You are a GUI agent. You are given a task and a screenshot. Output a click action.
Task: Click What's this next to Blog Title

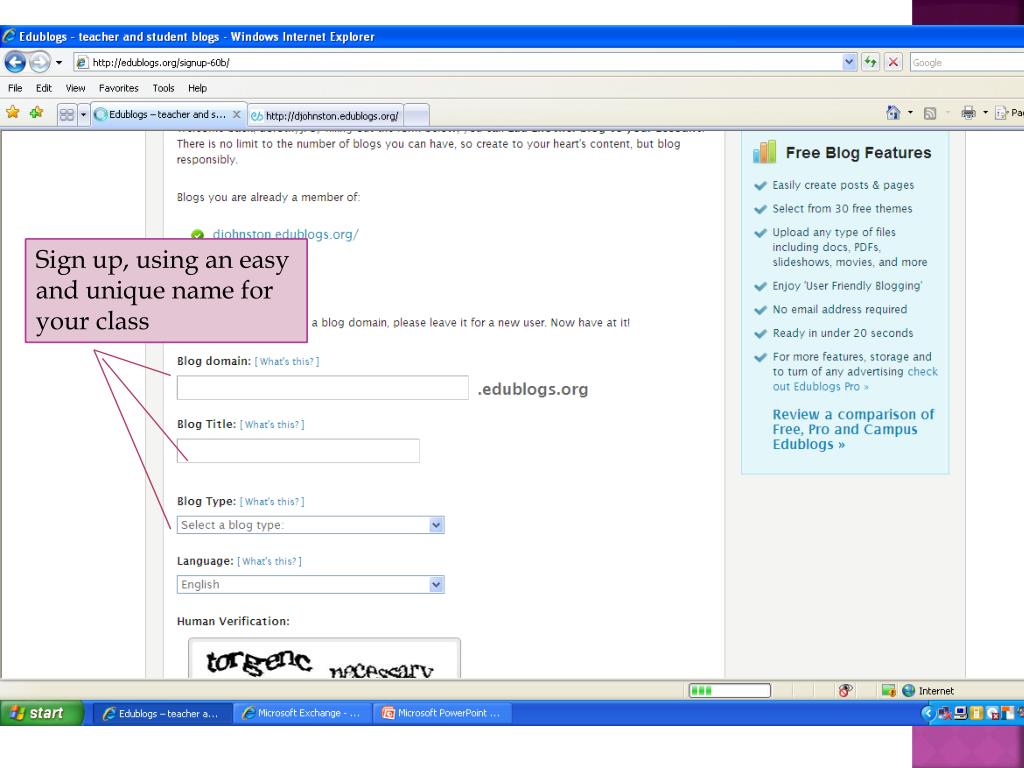[272, 424]
